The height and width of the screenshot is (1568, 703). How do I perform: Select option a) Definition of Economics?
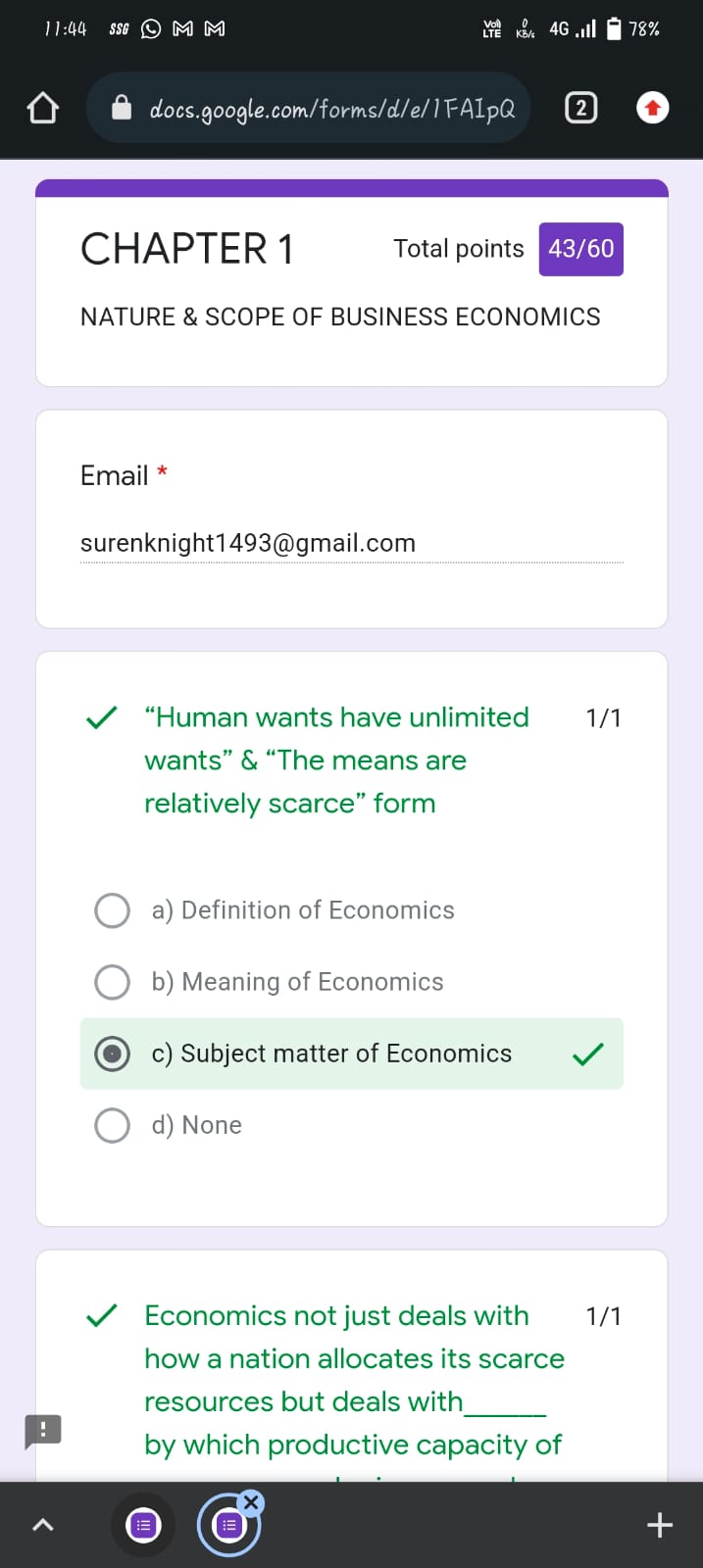point(112,910)
